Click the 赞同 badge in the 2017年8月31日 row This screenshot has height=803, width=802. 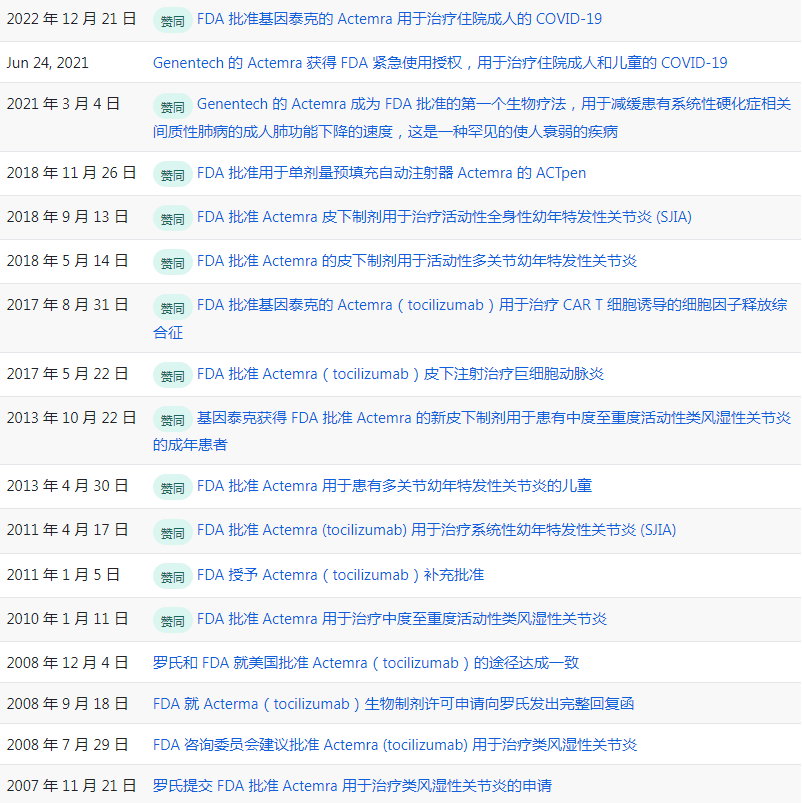click(173, 307)
